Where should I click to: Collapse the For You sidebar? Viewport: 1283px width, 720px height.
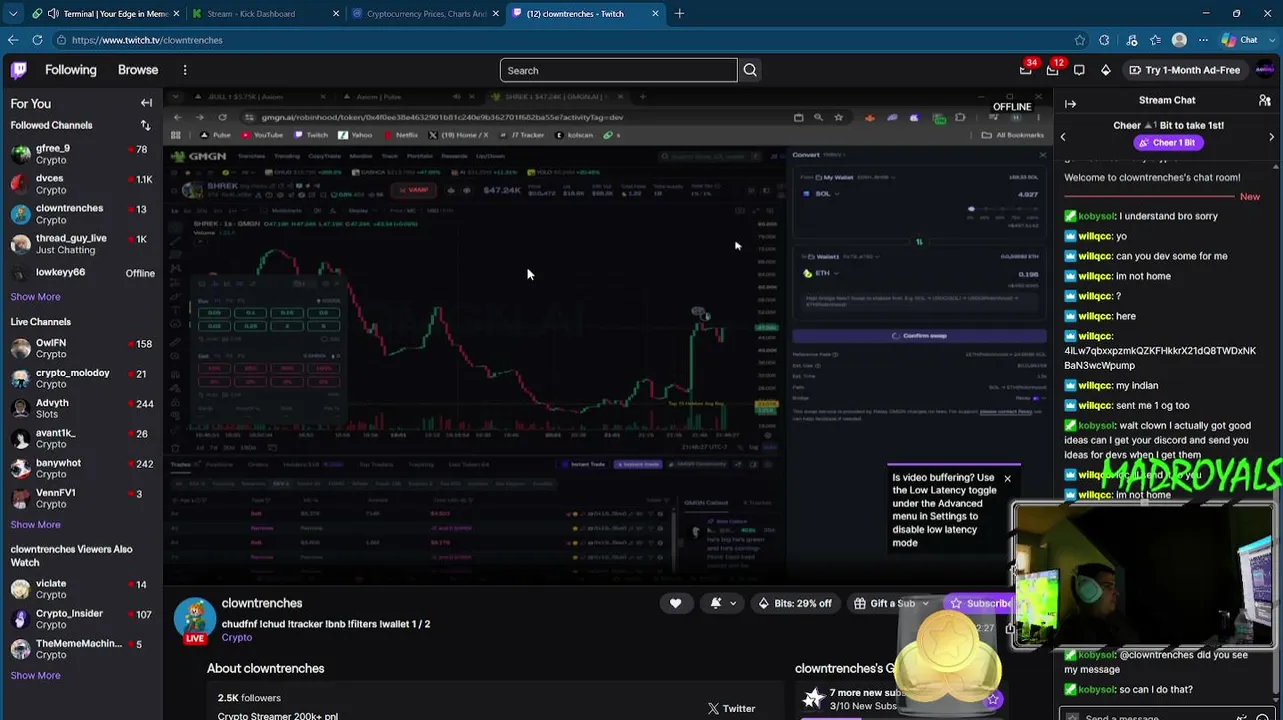[146, 103]
